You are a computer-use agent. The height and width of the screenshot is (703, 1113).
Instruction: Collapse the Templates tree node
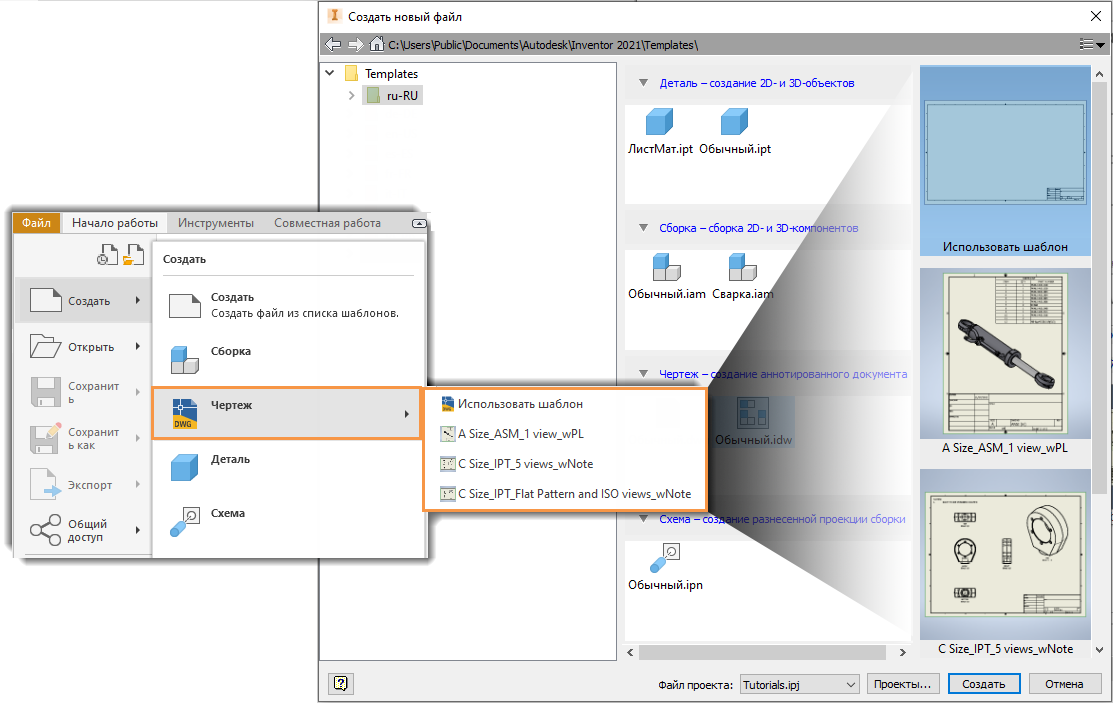329,73
